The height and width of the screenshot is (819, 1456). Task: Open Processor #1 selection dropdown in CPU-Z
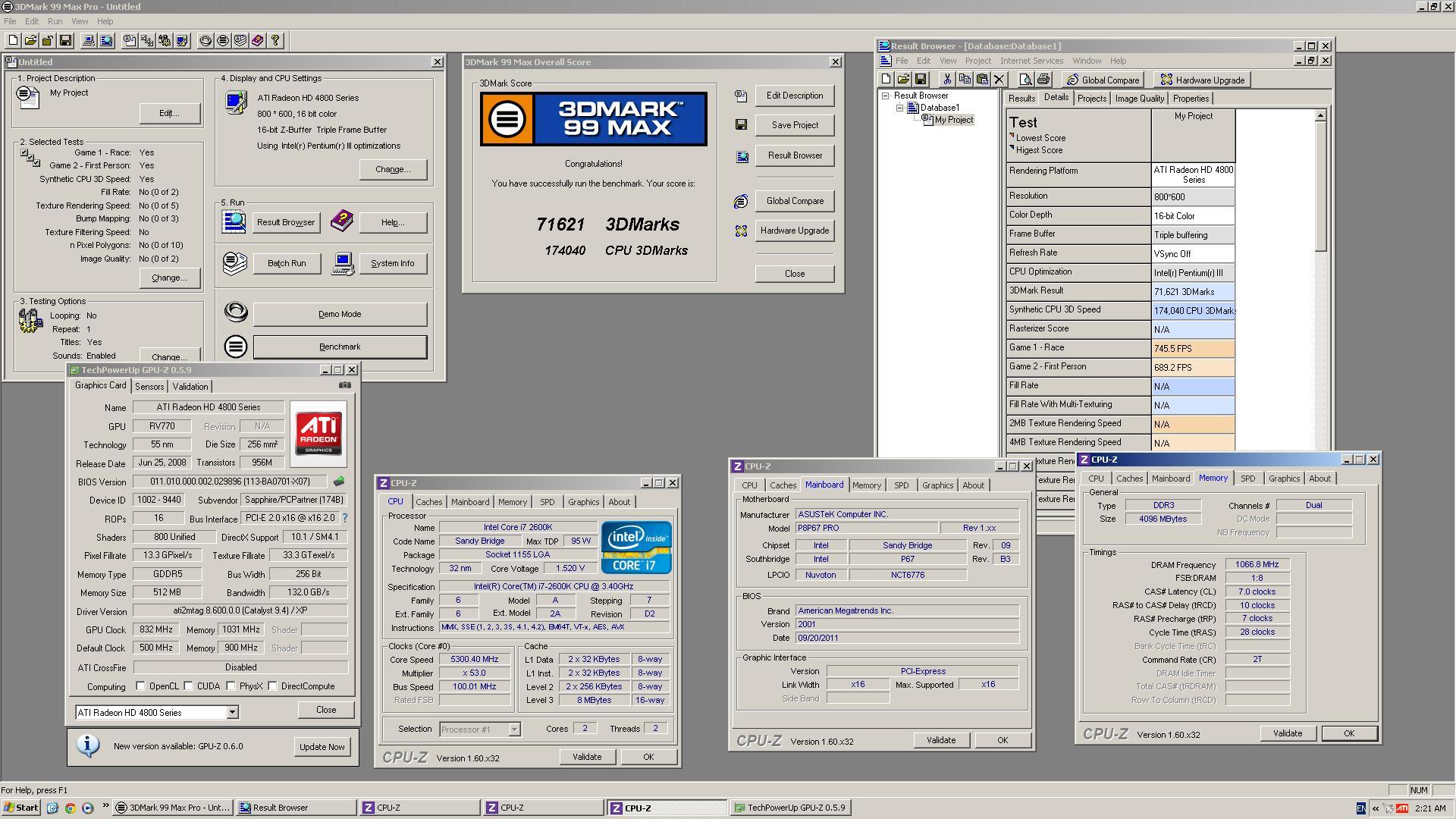(x=513, y=730)
